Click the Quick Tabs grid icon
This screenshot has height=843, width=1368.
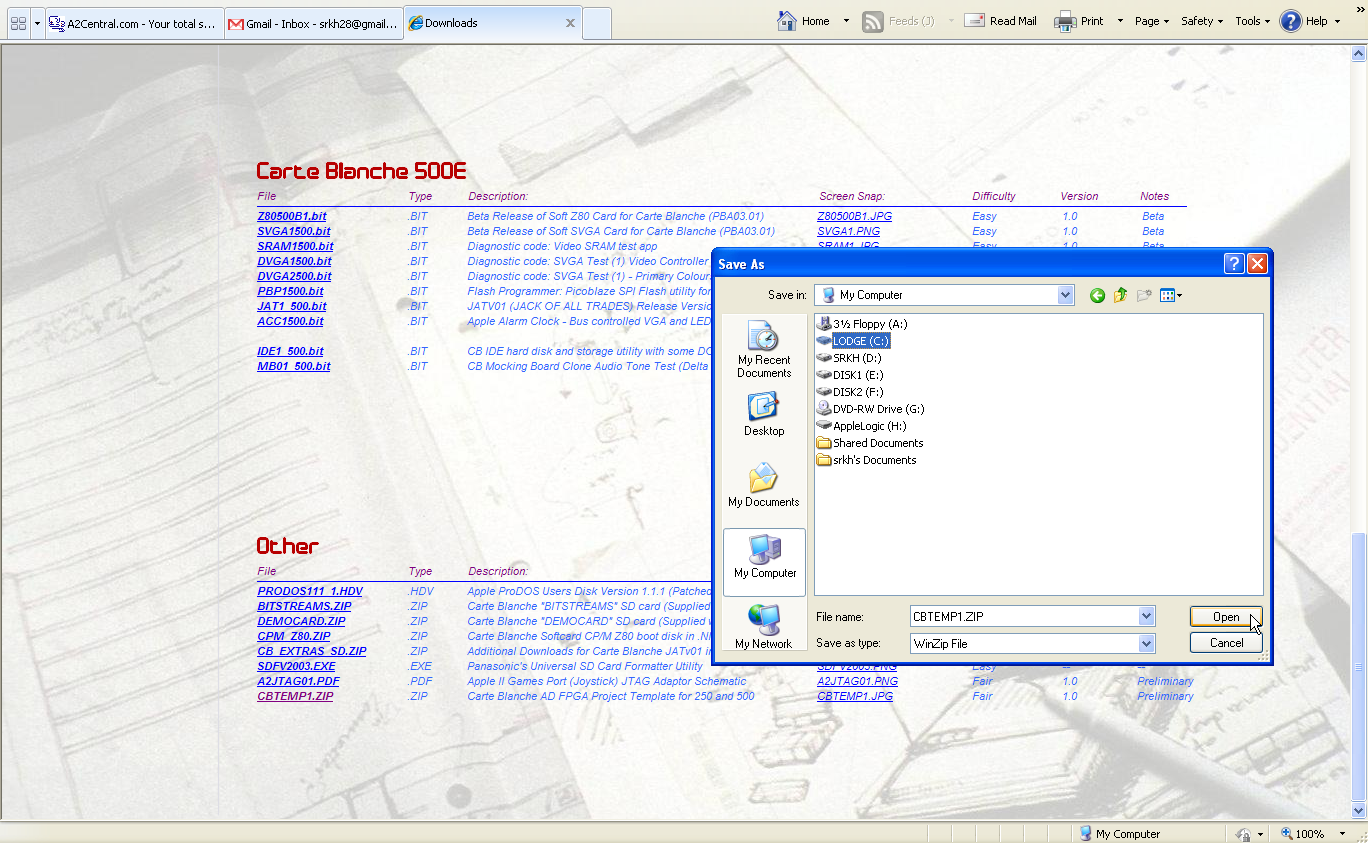click(18, 23)
